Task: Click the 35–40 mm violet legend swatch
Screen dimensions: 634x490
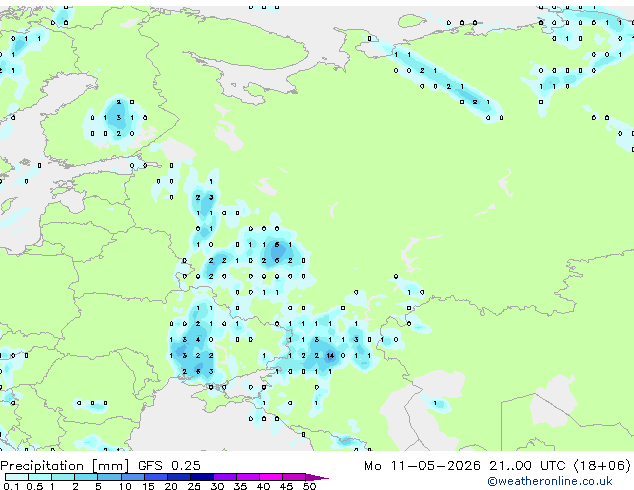Action: (x=248, y=477)
